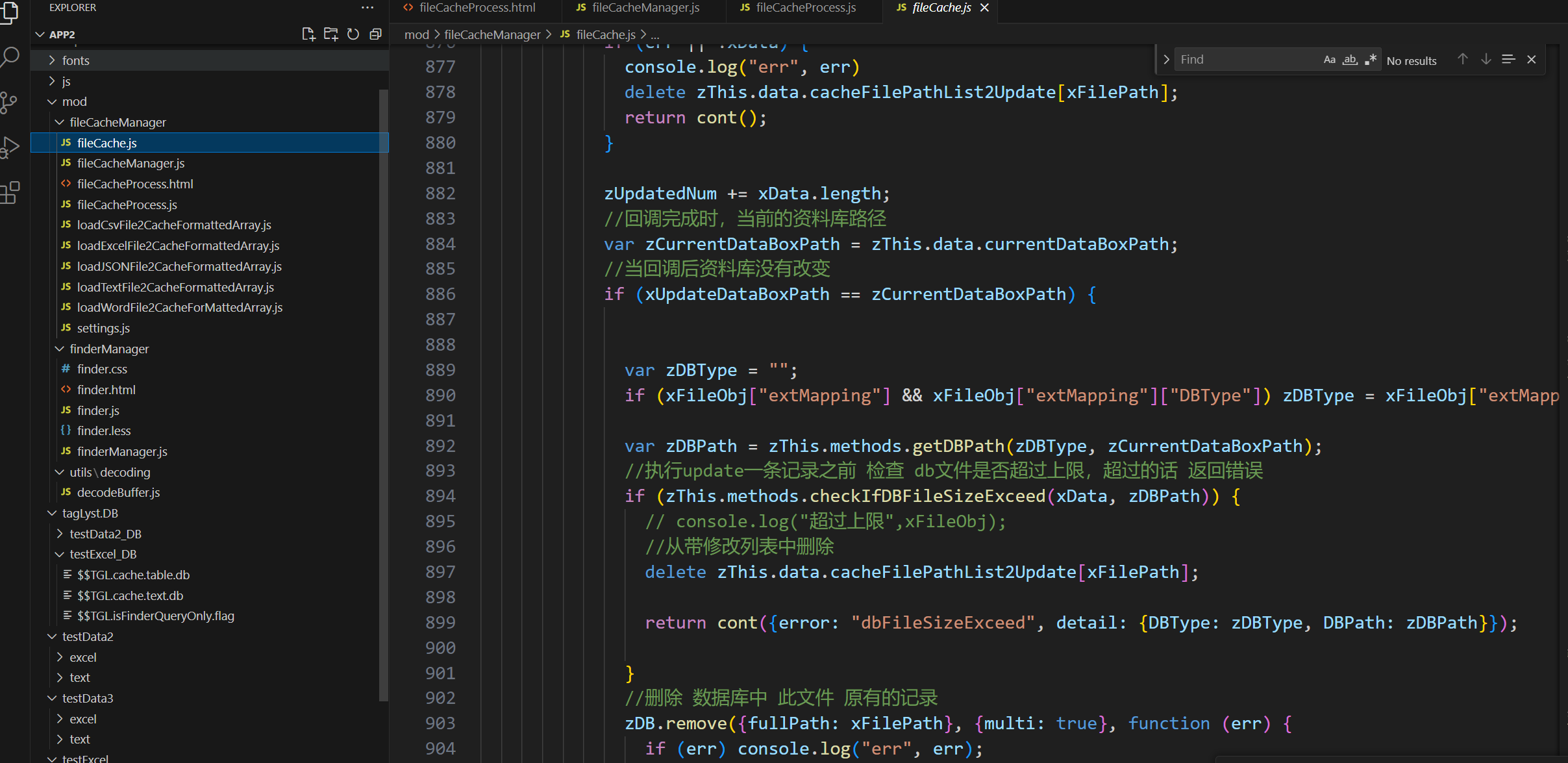
Task: Click line number 886 in the gutter
Action: 440,294
